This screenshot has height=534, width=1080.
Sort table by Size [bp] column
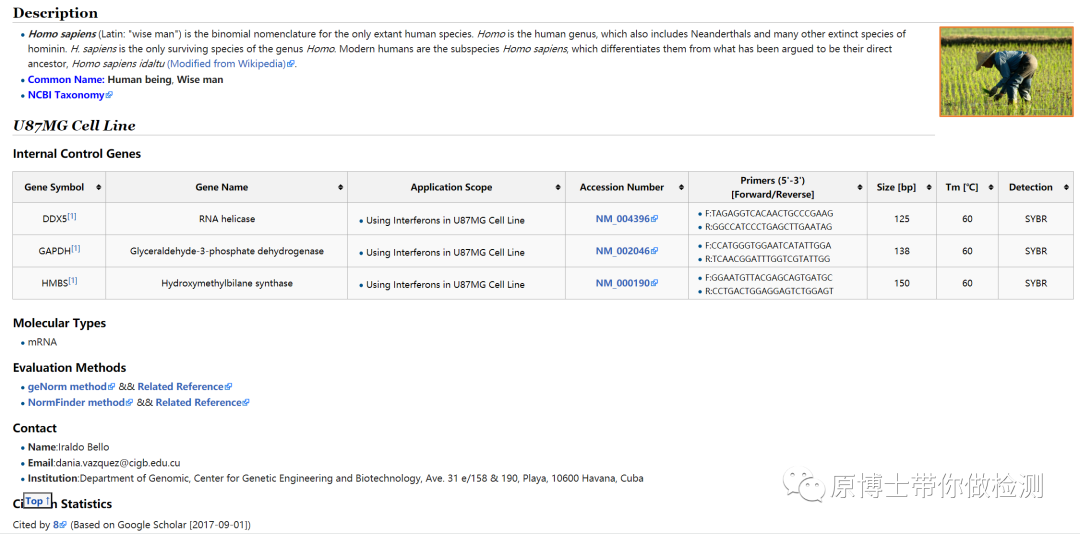click(x=930, y=187)
